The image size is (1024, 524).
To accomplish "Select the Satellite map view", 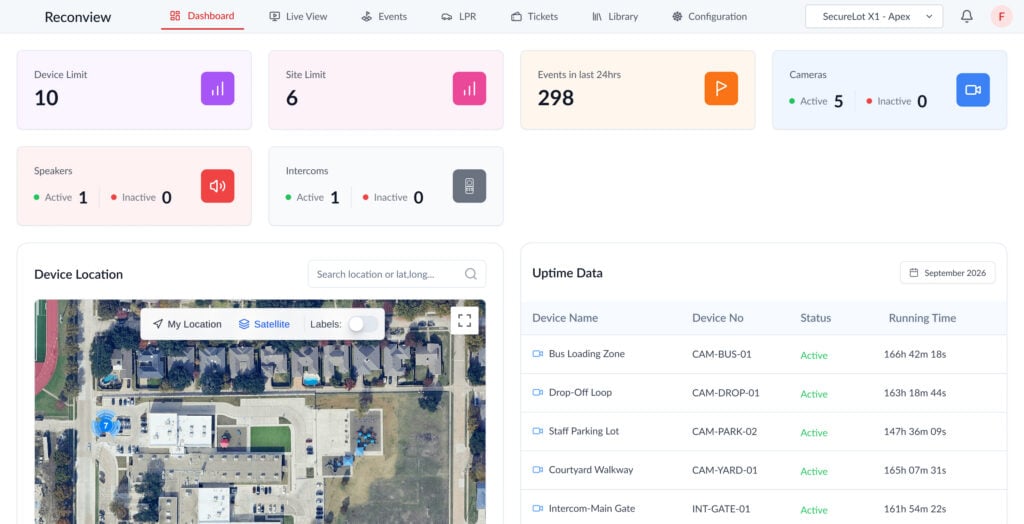I will [x=264, y=324].
